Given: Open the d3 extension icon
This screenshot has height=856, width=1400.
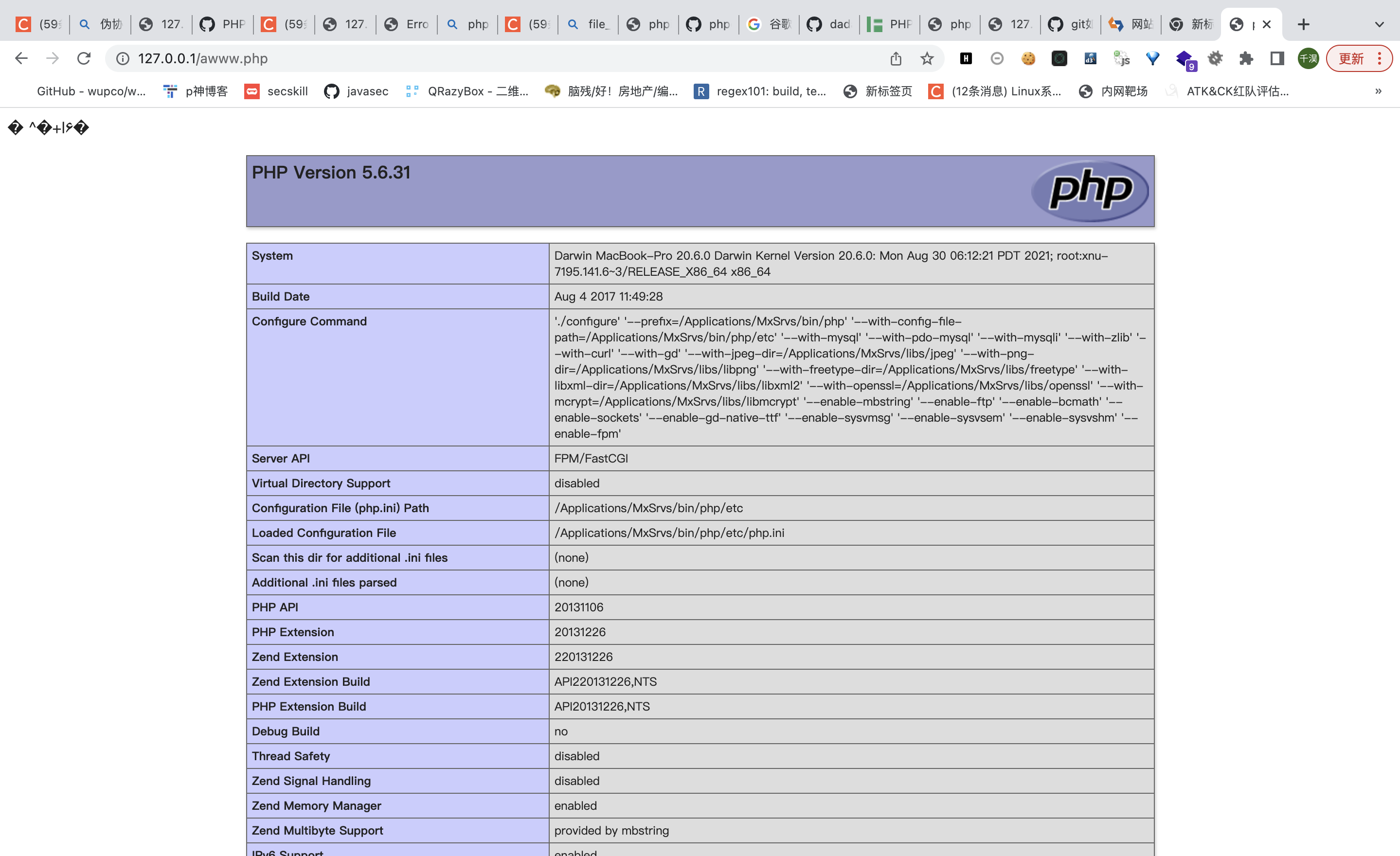Looking at the screenshot, I should (1090, 58).
